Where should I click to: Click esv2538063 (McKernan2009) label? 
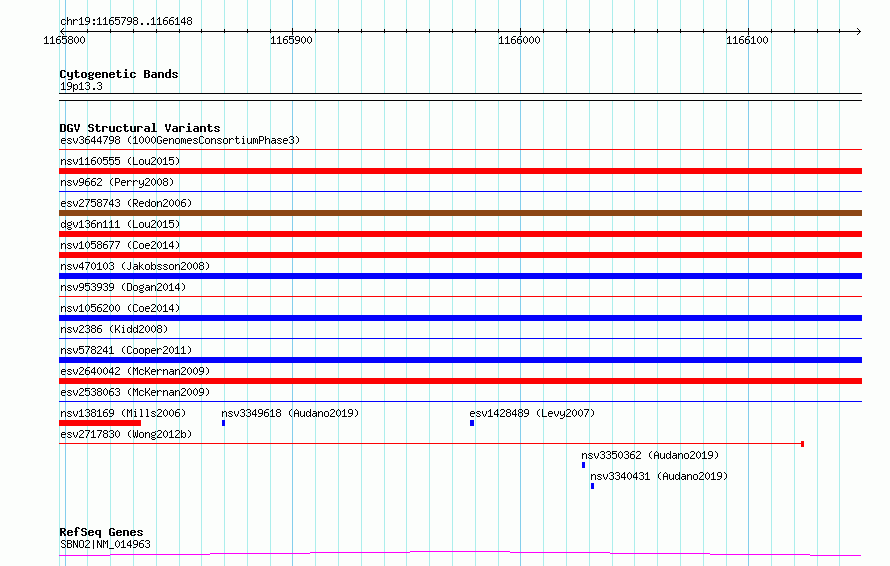pos(135,392)
